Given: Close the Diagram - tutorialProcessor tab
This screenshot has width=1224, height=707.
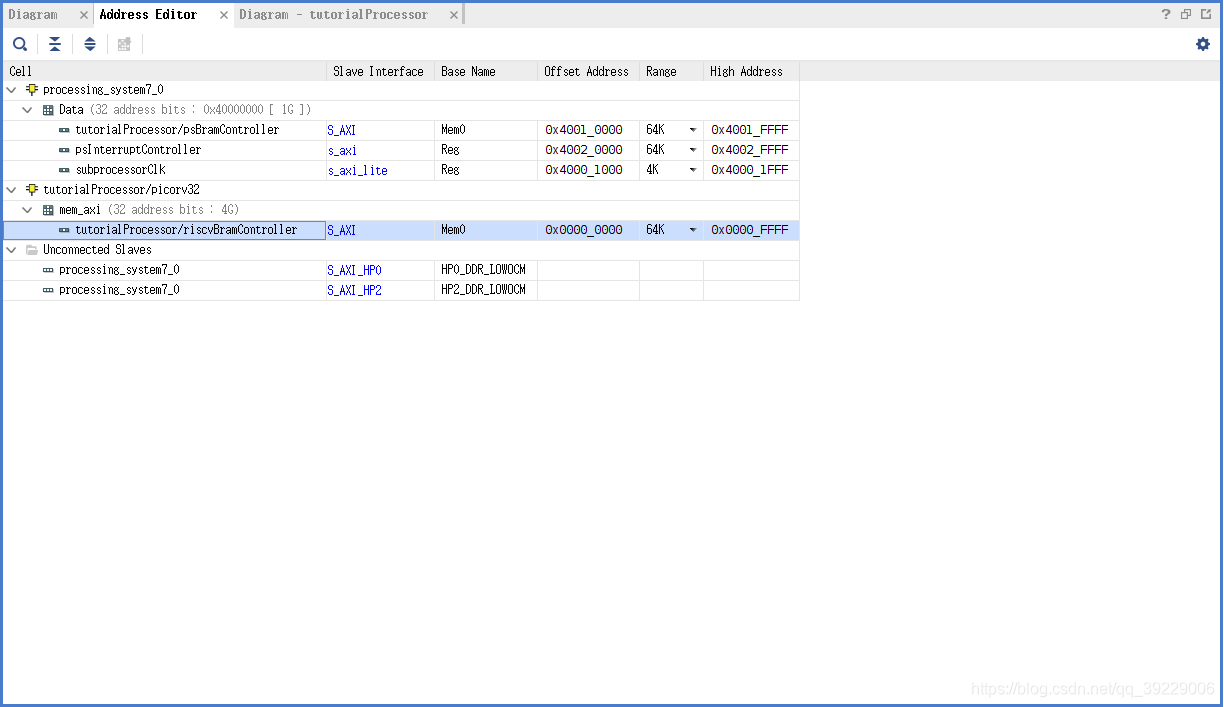Looking at the screenshot, I should point(454,15).
